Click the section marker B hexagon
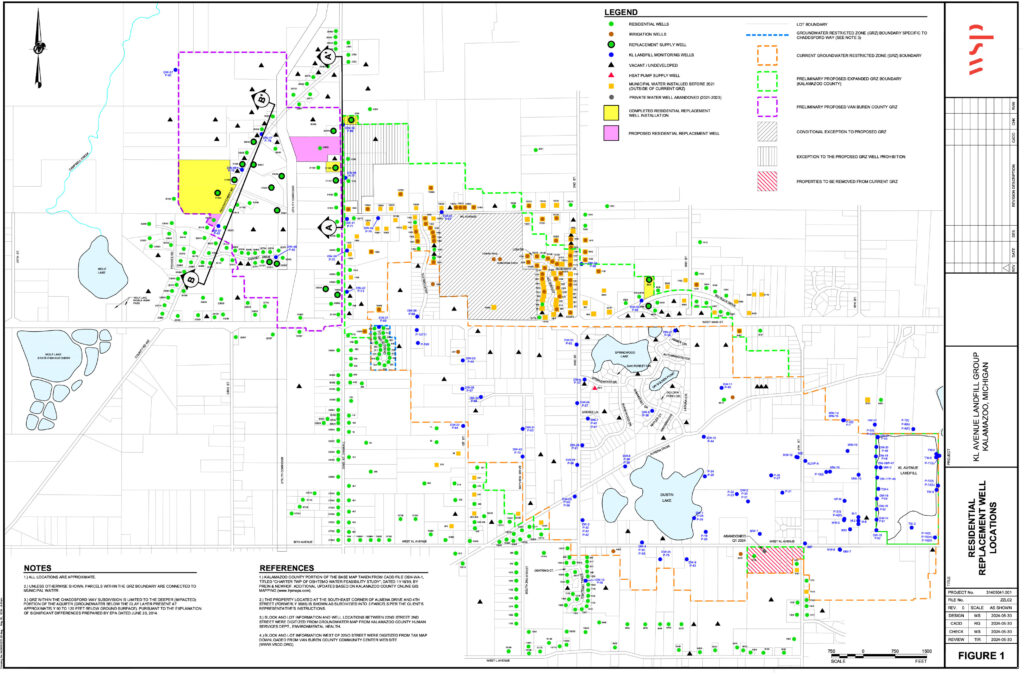 click(191, 280)
